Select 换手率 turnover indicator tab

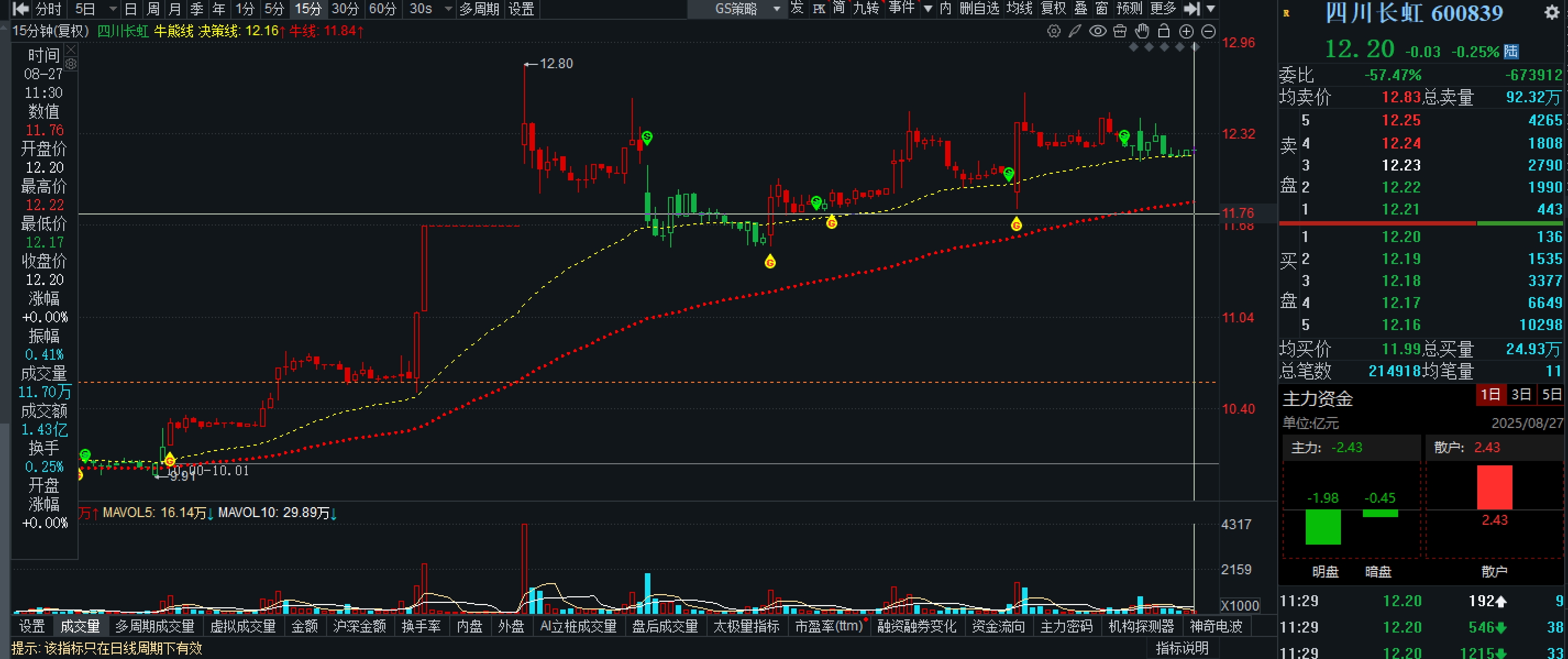pyautogui.click(x=421, y=626)
